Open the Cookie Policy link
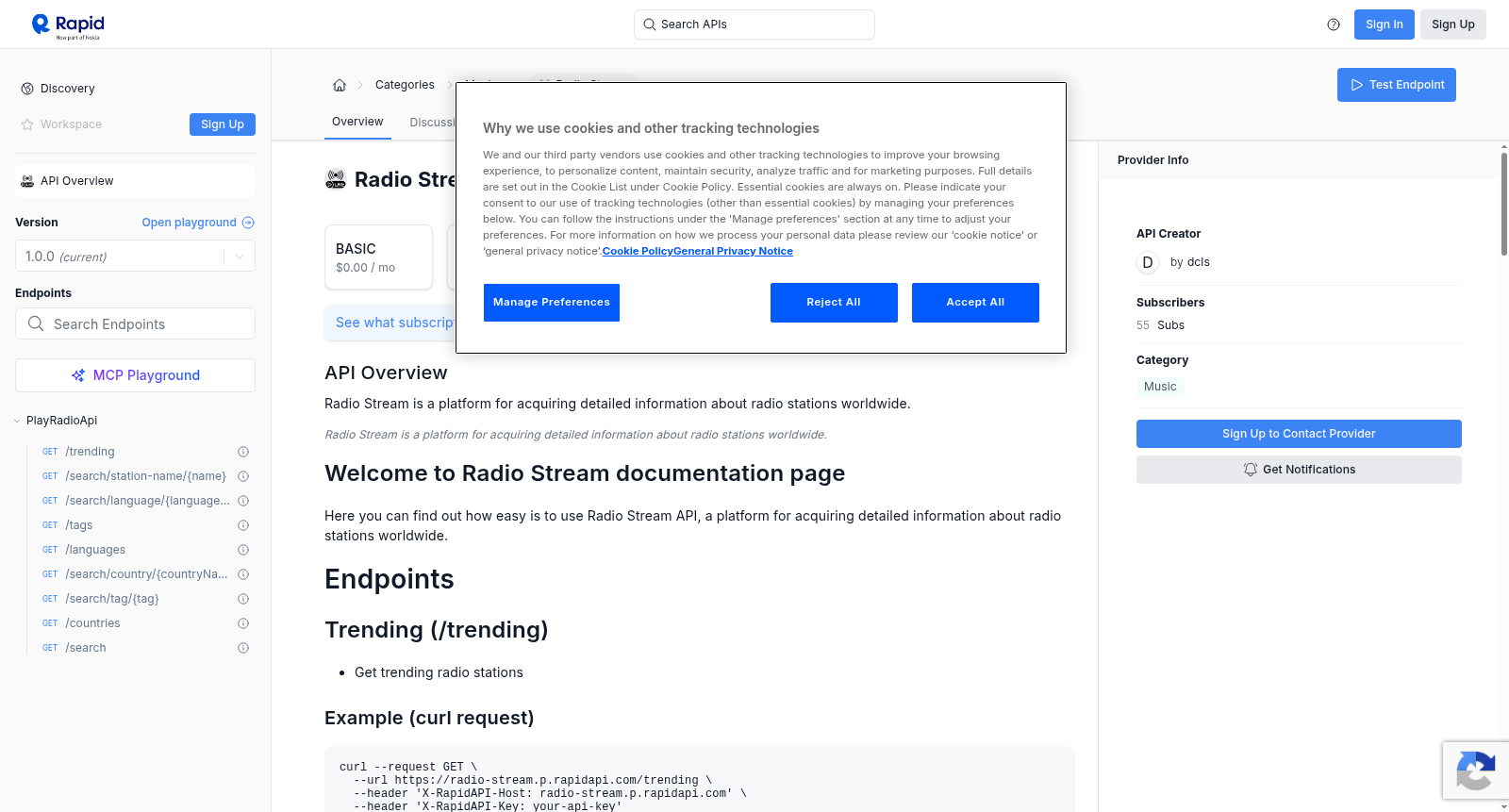Viewport: 1509px width, 812px height. tap(638, 251)
